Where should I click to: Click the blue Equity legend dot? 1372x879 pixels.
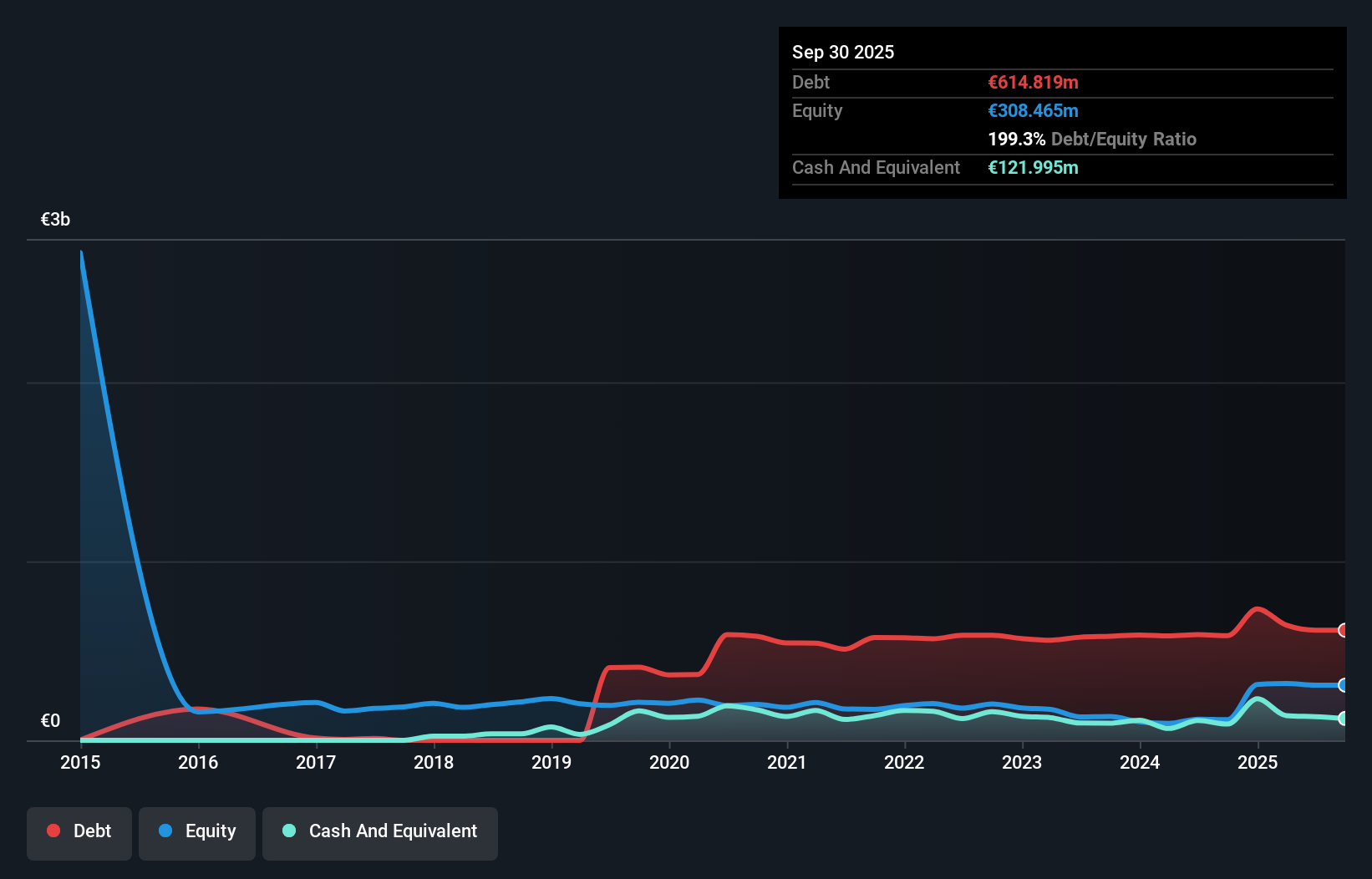(x=165, y=831)
